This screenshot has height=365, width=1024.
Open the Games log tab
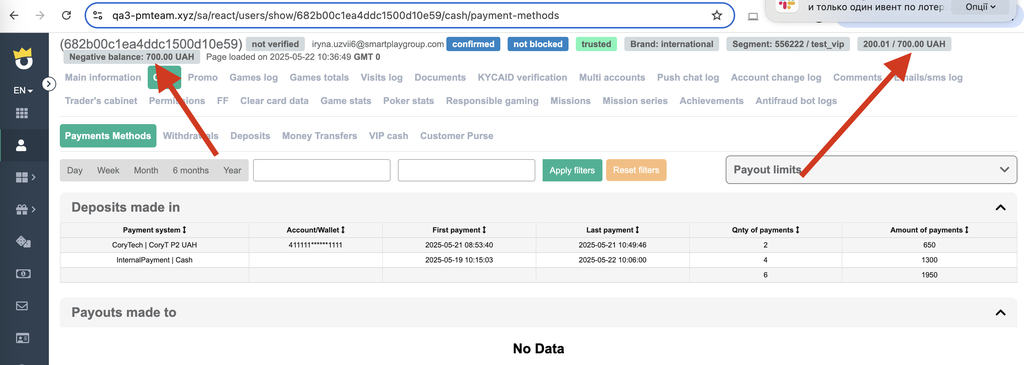[x=253, y=77]
